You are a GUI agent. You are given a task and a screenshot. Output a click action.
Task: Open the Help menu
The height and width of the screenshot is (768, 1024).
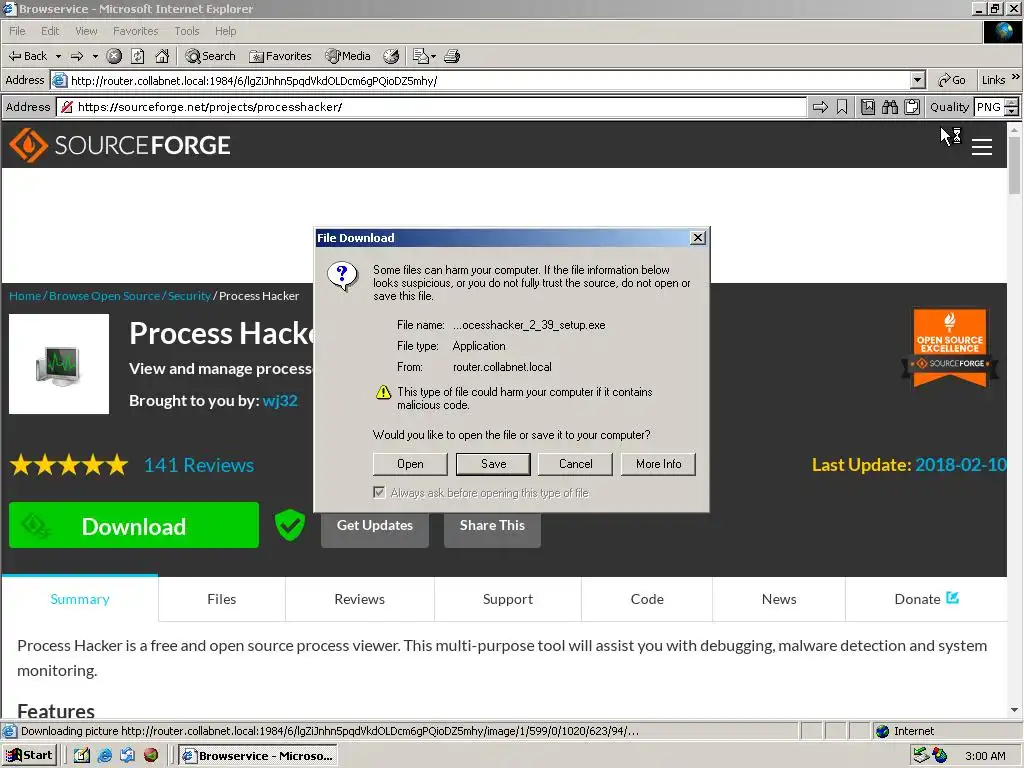[x=225, y=31]
